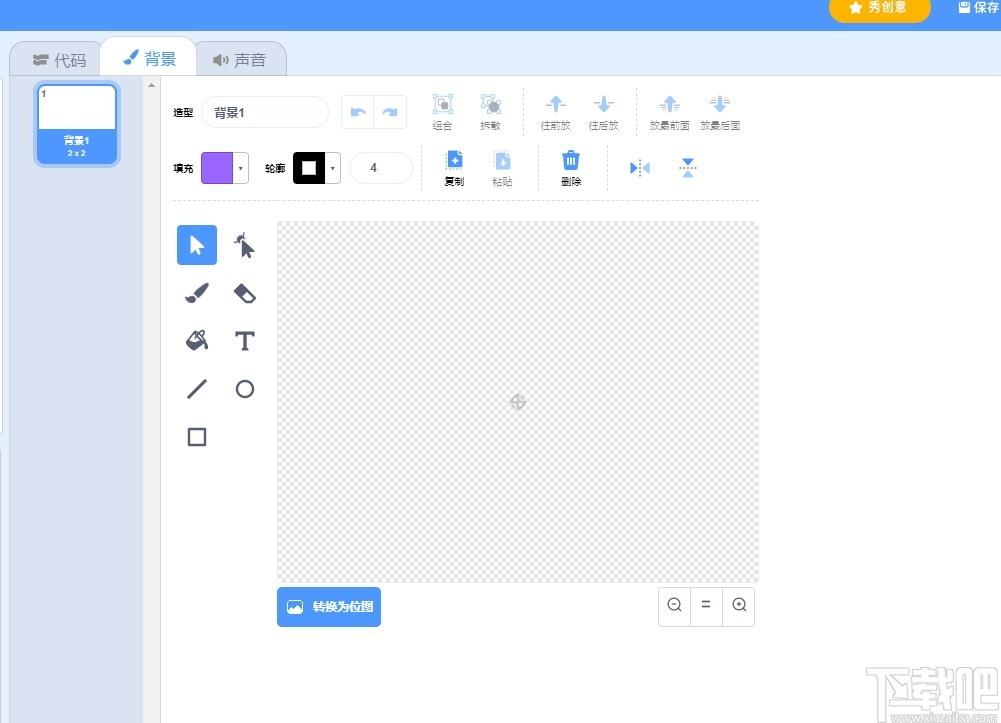The width and height of the screenshot is (1001, 723).
Task: Click the costume name field 背景1
Action: coord(266,113)
